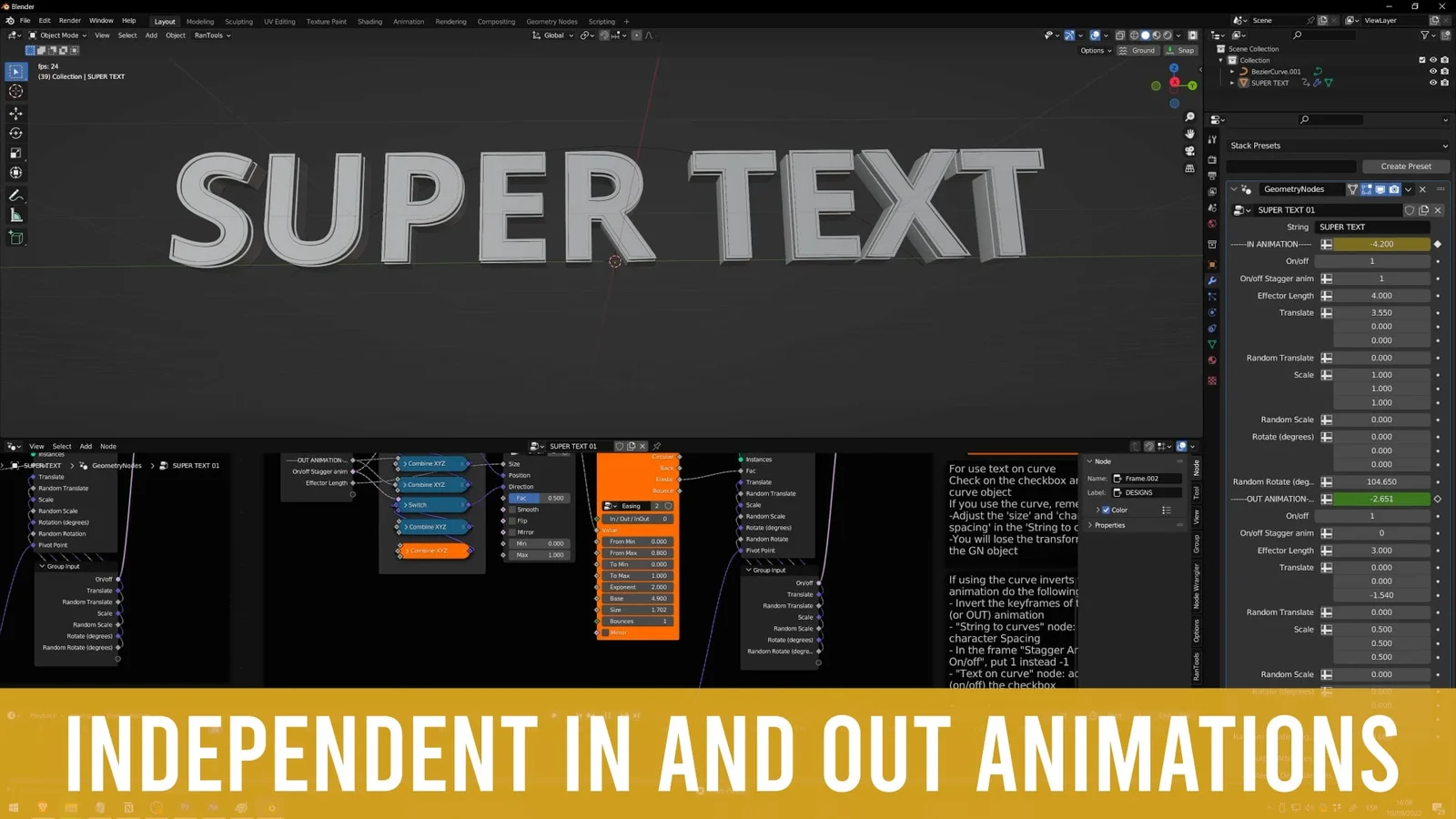The width and height of the screenshot is (1456, 819).
Task: Click the Create Preset button
Action: (x=1406, y=166)
